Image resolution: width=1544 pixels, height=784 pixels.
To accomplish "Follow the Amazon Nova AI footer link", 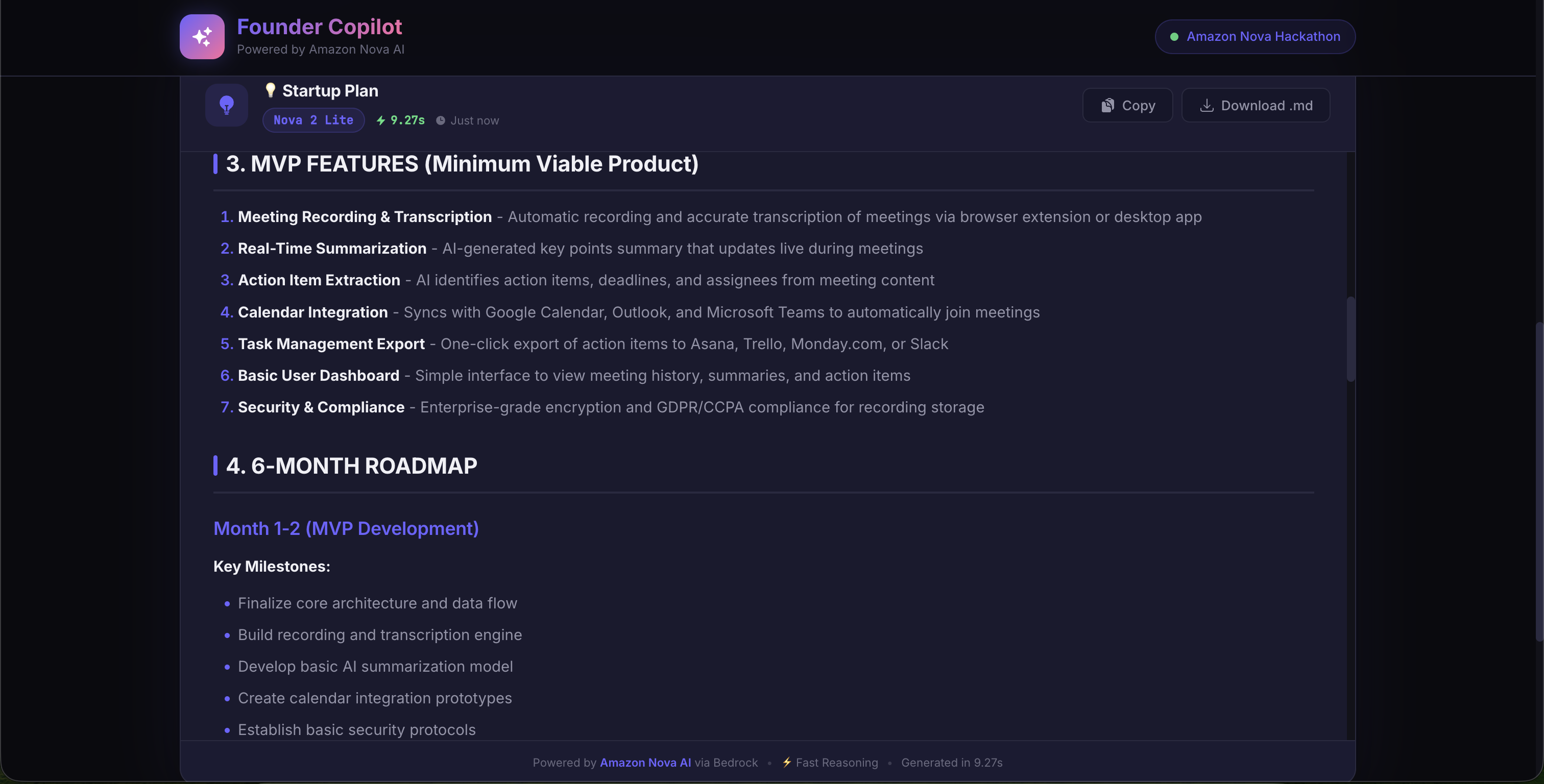I will 645,763.
